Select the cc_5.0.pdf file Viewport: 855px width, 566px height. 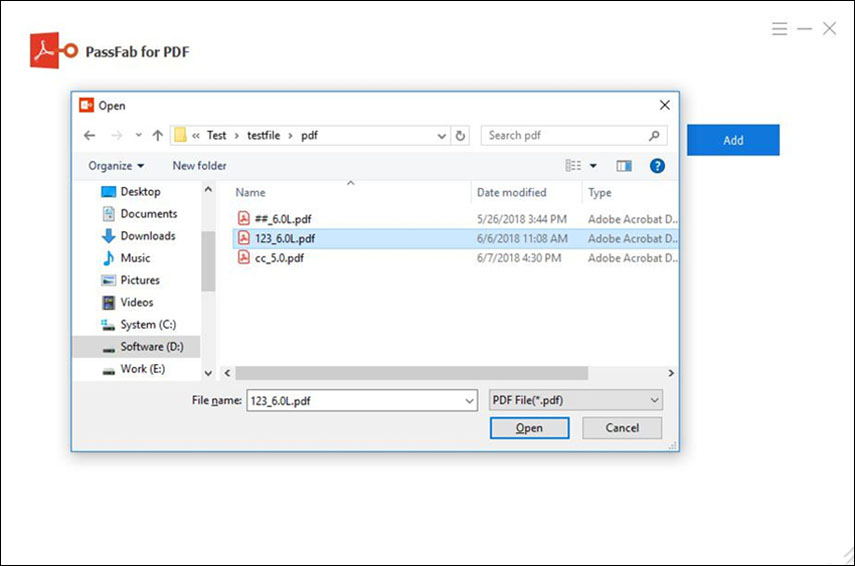[278, 257]
